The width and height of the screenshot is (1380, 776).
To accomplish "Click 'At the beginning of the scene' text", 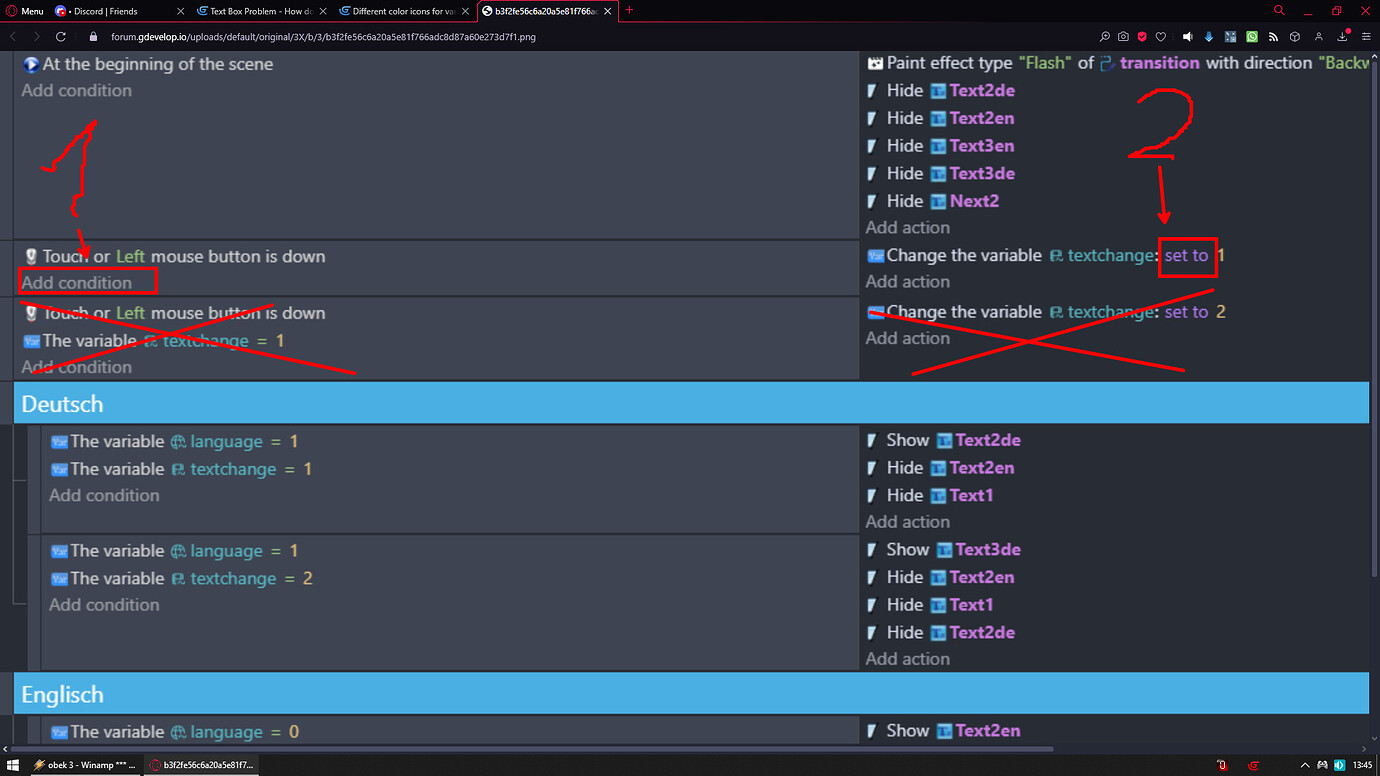I will pos(158,64).
